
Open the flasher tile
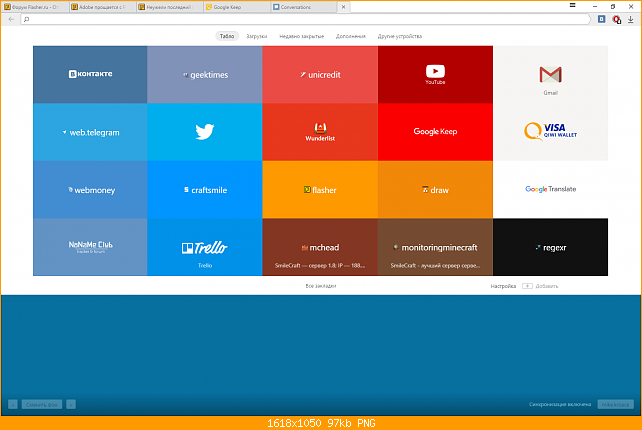320,190
